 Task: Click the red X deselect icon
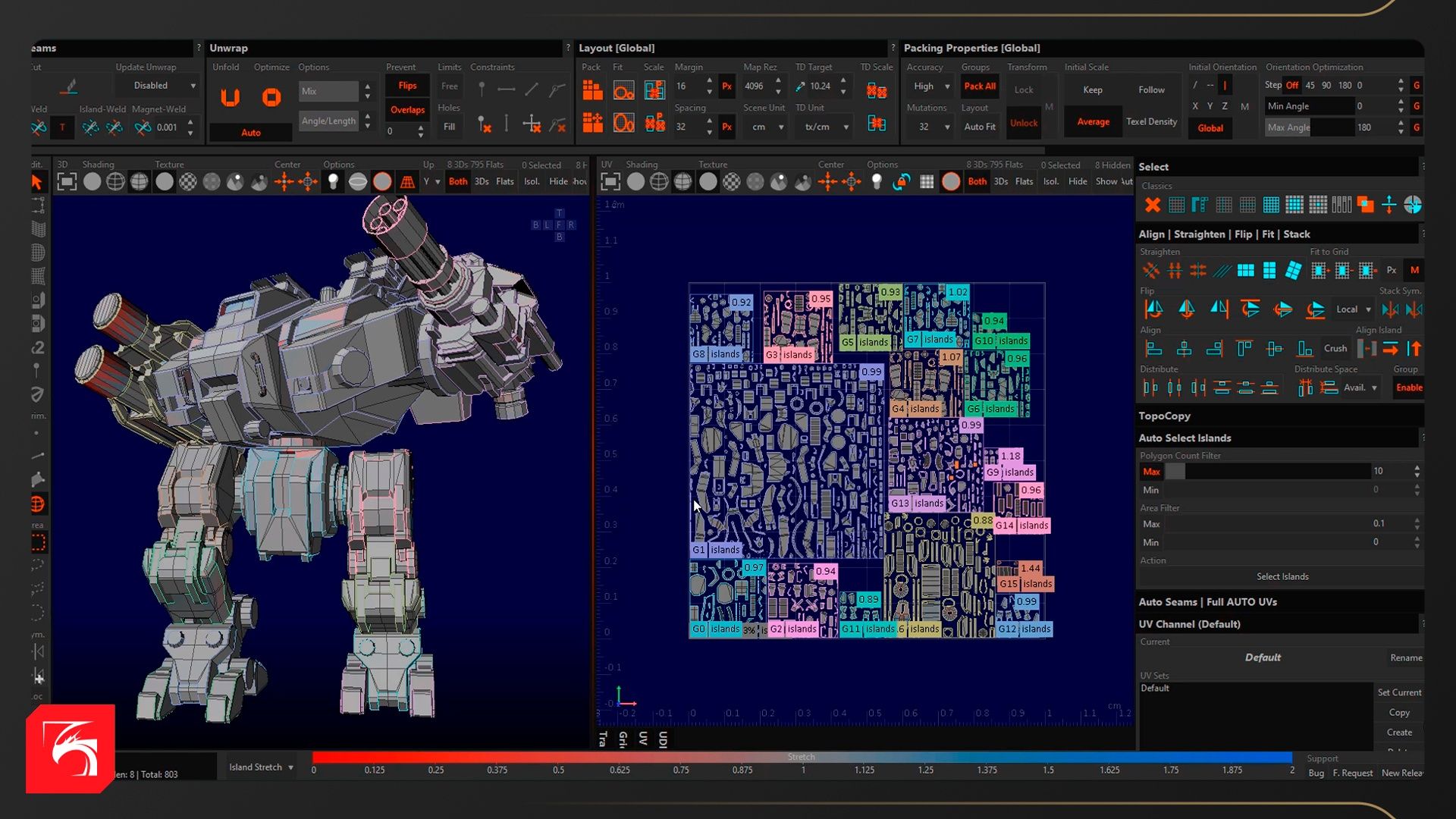[1153, 205]
